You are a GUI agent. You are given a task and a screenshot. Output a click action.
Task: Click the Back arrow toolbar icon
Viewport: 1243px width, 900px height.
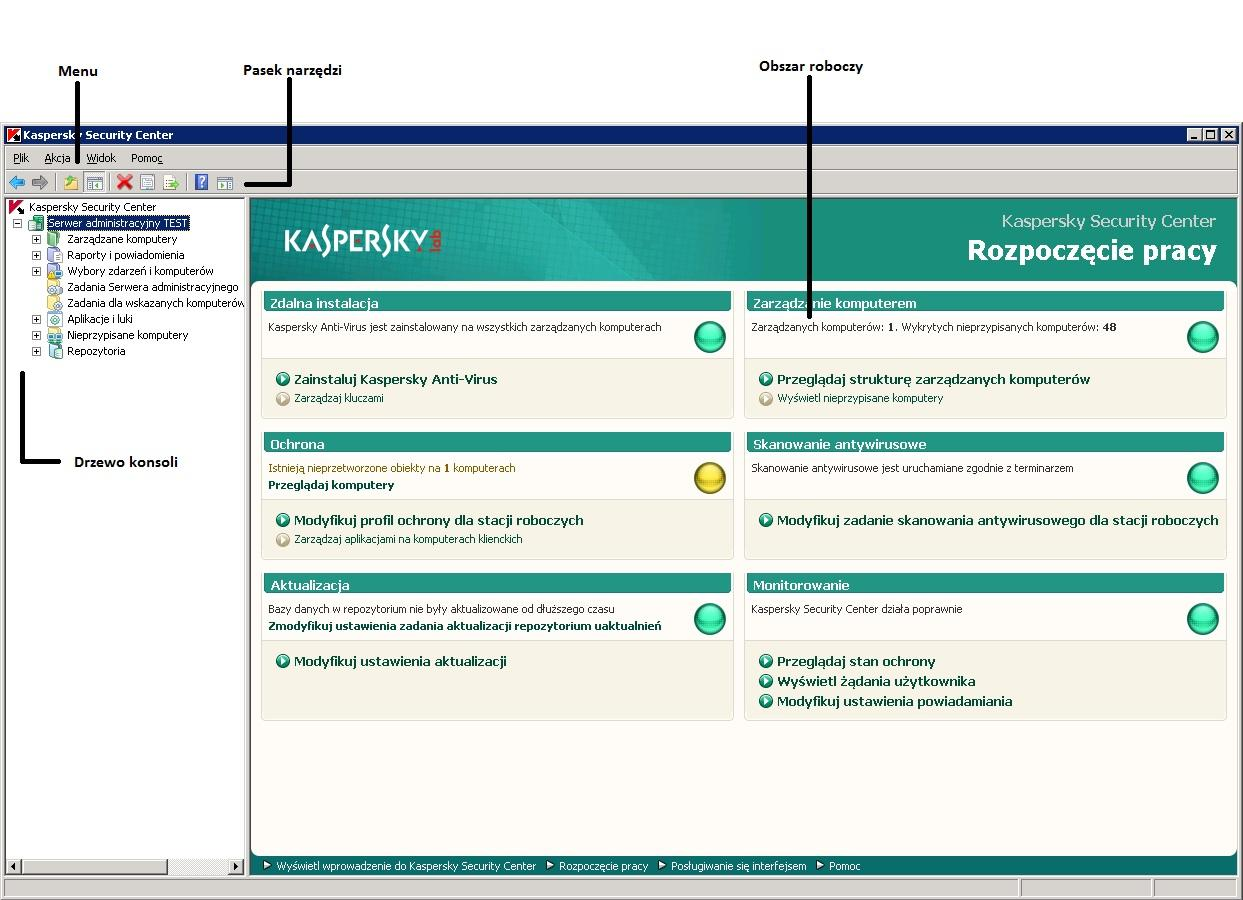tap(17, 182)
